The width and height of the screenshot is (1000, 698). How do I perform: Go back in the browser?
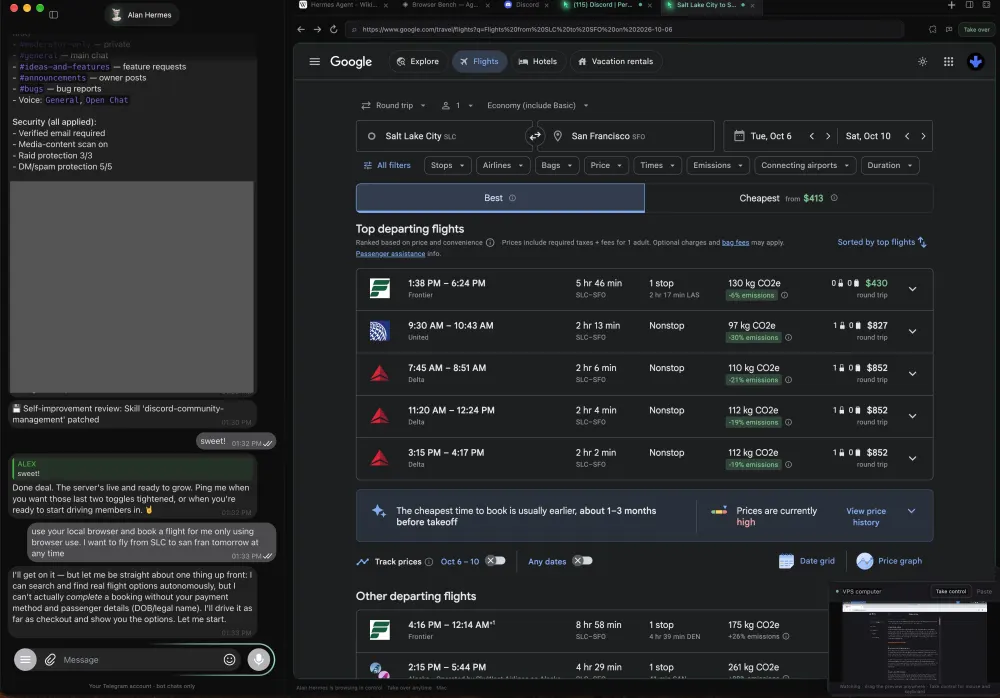301,29
